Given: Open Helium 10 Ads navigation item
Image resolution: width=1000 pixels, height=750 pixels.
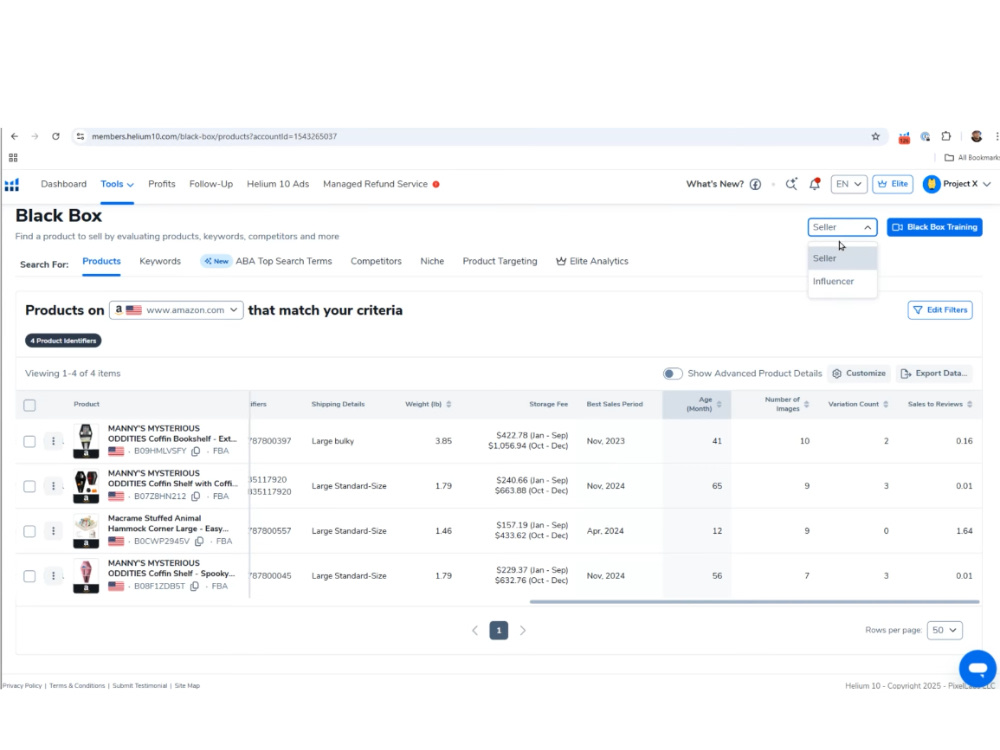Looking at the screenshot, I should [x=278, y=184].
